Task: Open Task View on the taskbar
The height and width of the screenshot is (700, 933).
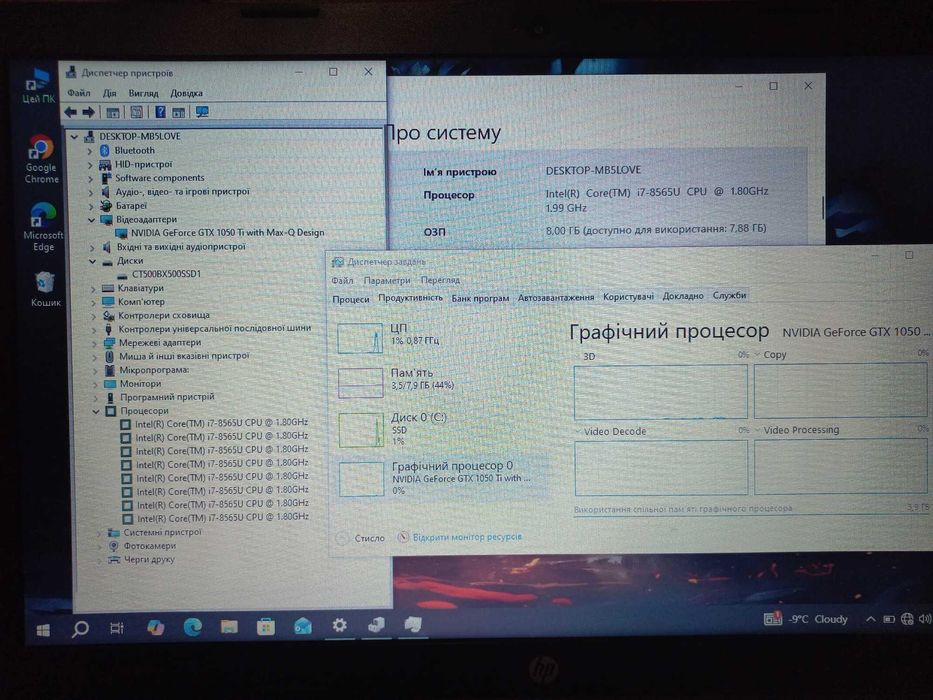Action: (117, 628)
